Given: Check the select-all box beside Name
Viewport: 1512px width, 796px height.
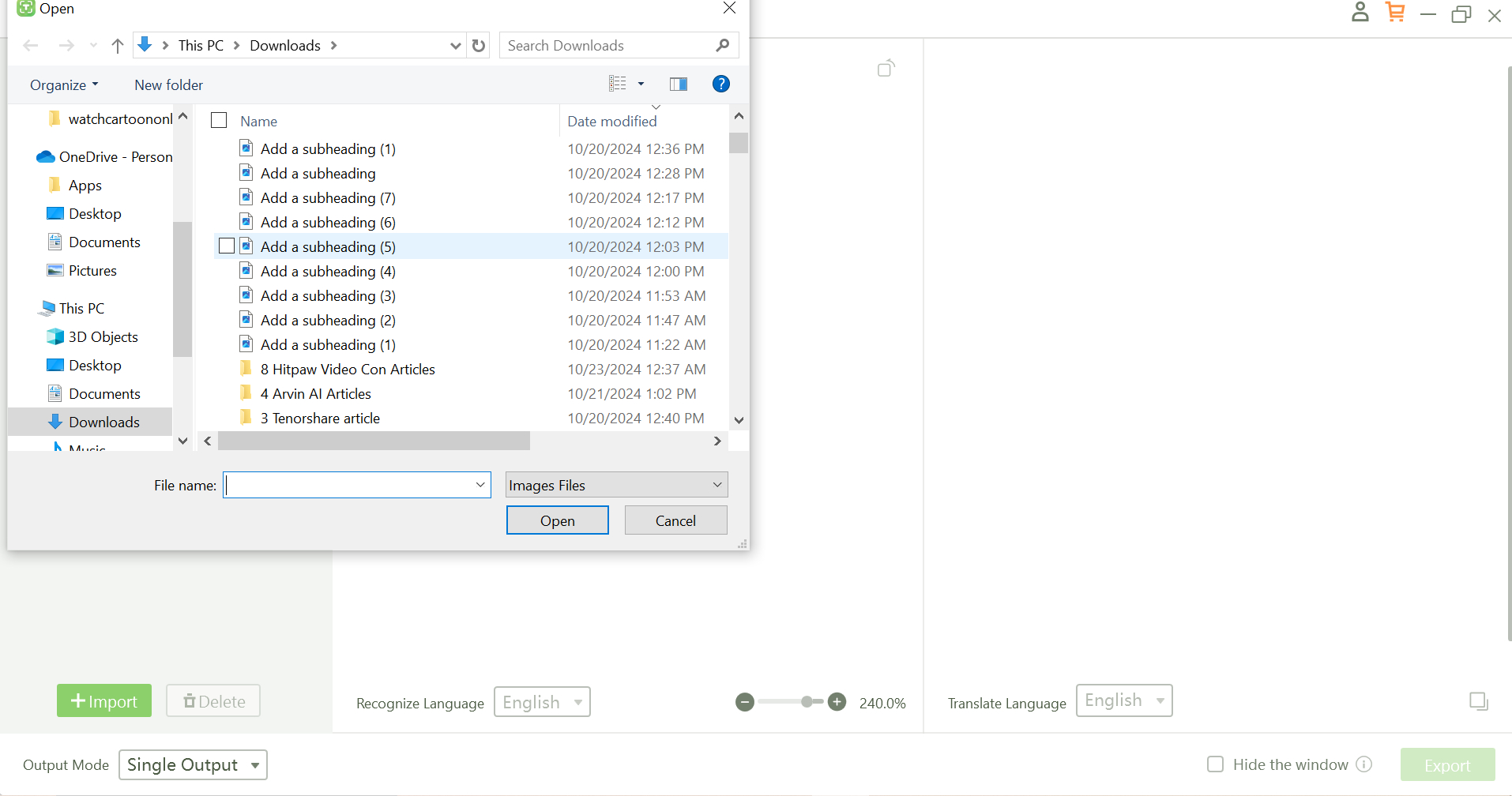Looking at the screenshot, I should 219,121.
